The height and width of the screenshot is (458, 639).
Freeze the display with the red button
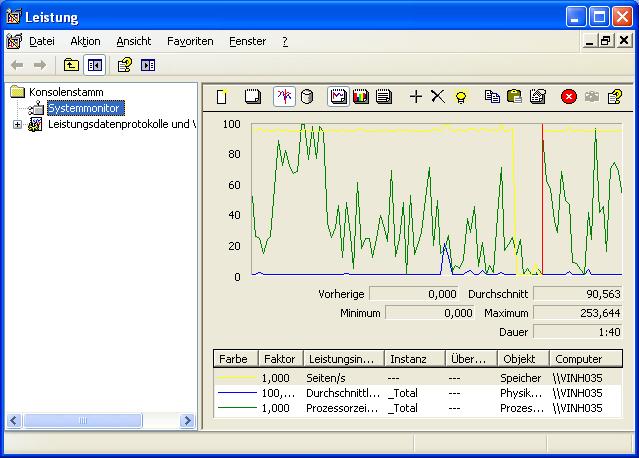(x=569, y=97)
